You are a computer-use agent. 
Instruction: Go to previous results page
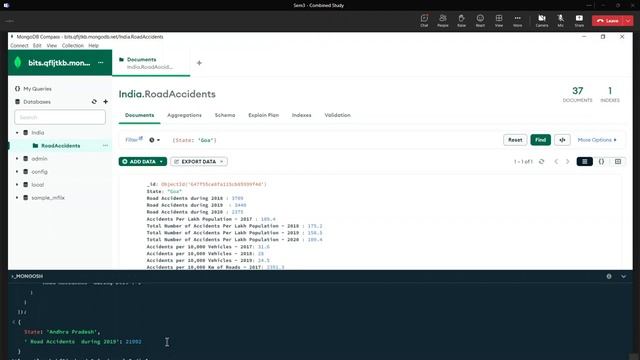point(556,162)
